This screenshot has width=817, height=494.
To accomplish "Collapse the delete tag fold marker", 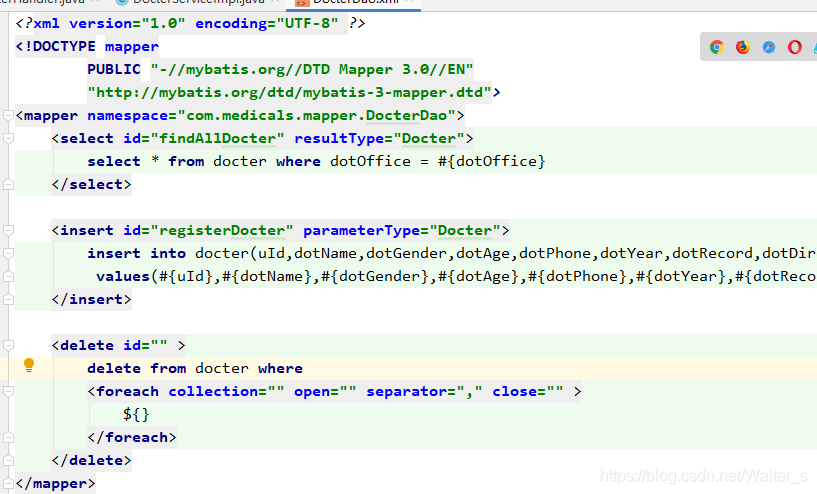I will click(x=8, y=345).
